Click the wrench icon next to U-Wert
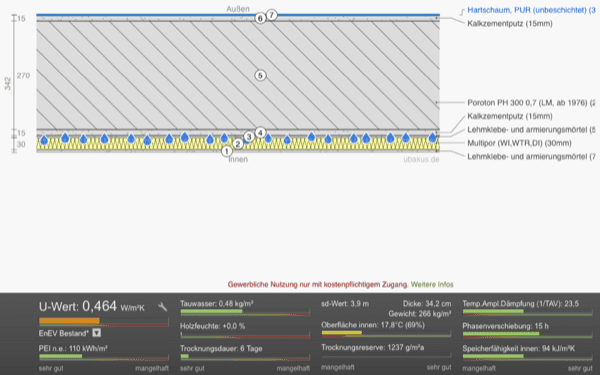The height and width of the screenshot is (375, 600). [x=163, y=307]
